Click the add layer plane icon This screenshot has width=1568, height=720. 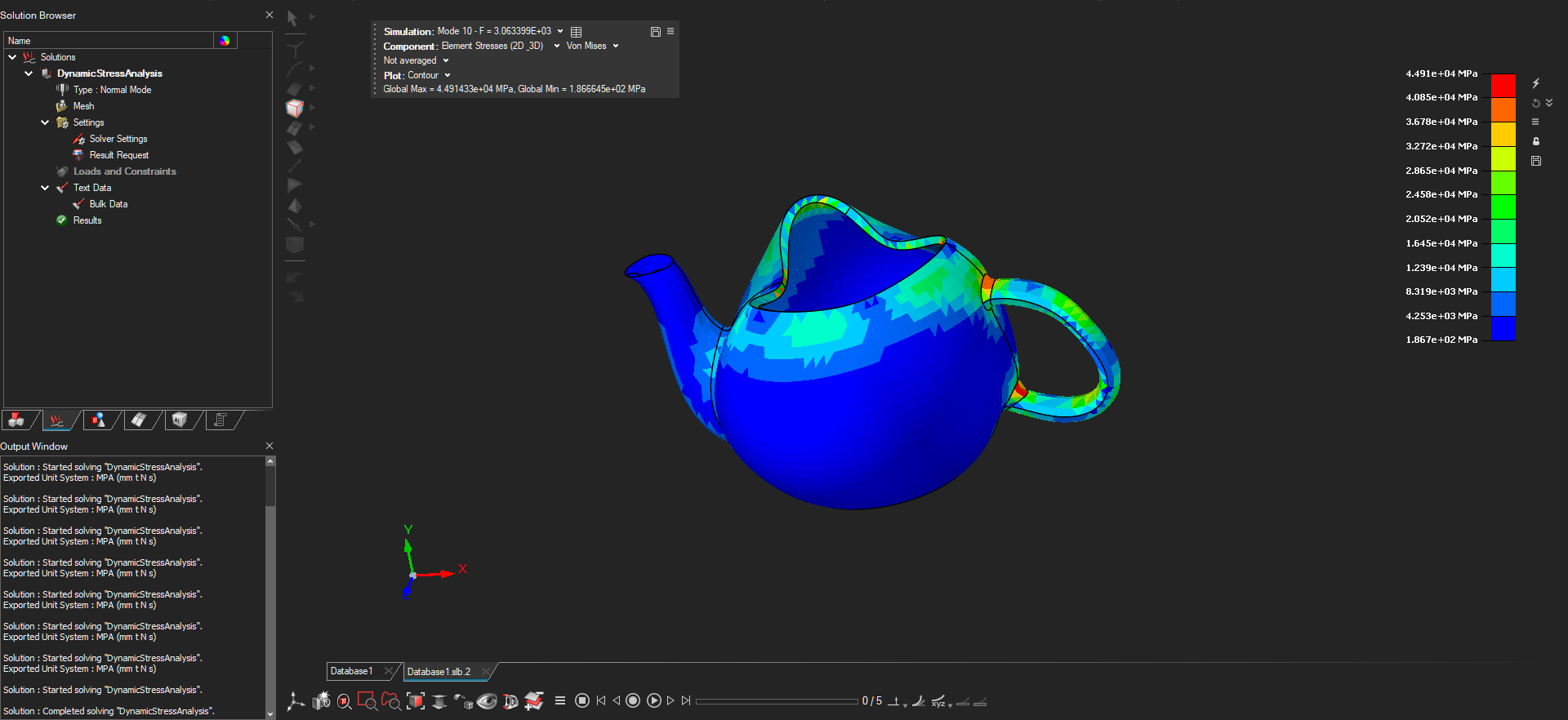pyautogui.click(x=534, y=700)
